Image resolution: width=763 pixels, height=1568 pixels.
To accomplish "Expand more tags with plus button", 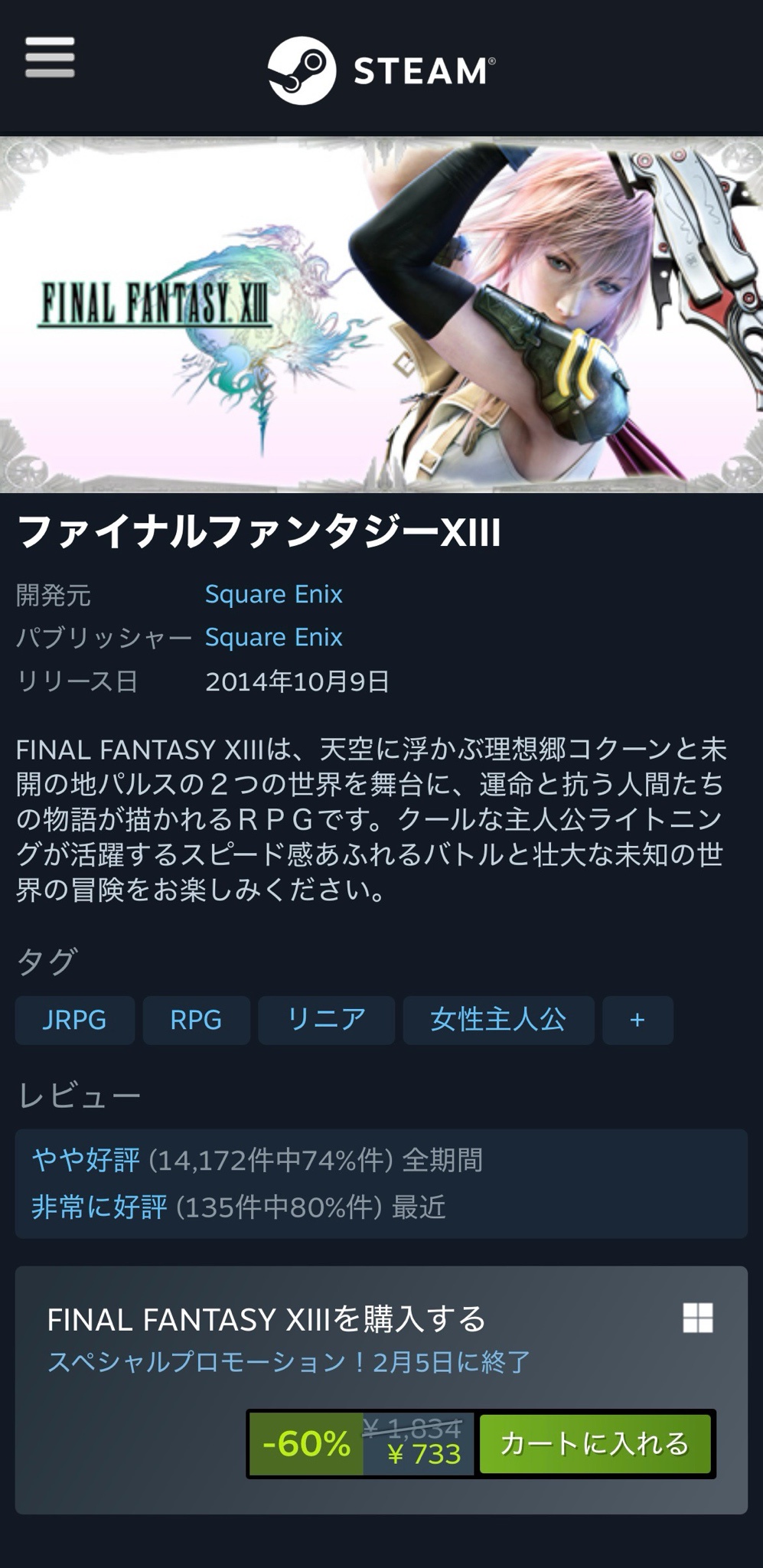I will [637, 1020].
